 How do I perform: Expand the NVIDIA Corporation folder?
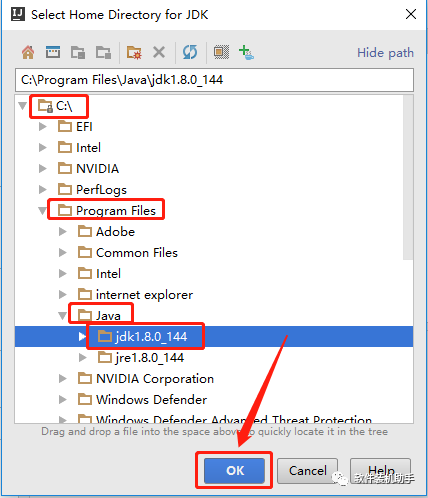coord(62,379)
